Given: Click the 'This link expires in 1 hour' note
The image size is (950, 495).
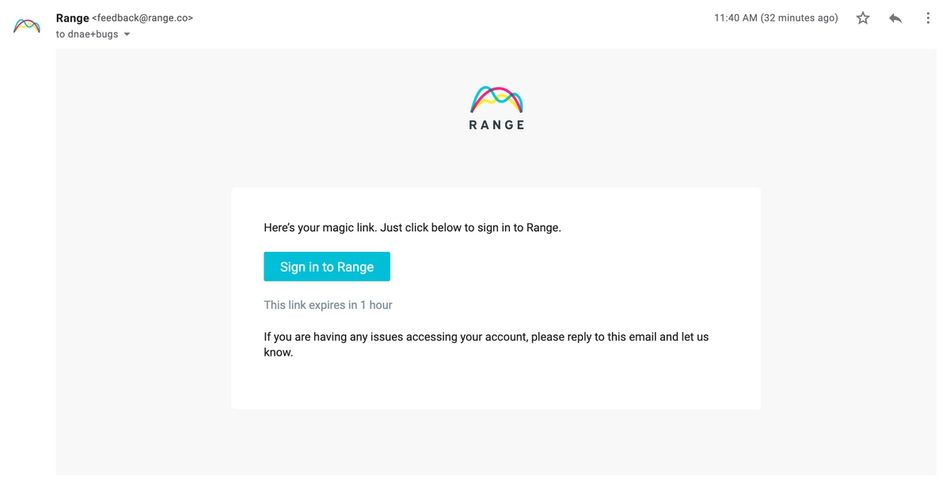Looking at the screenshot, I should click(328, 305).
